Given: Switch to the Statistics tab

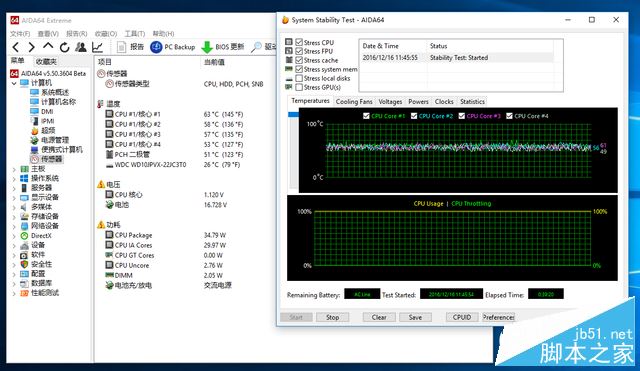Looking at the screenshot, I should click(472, 102).
